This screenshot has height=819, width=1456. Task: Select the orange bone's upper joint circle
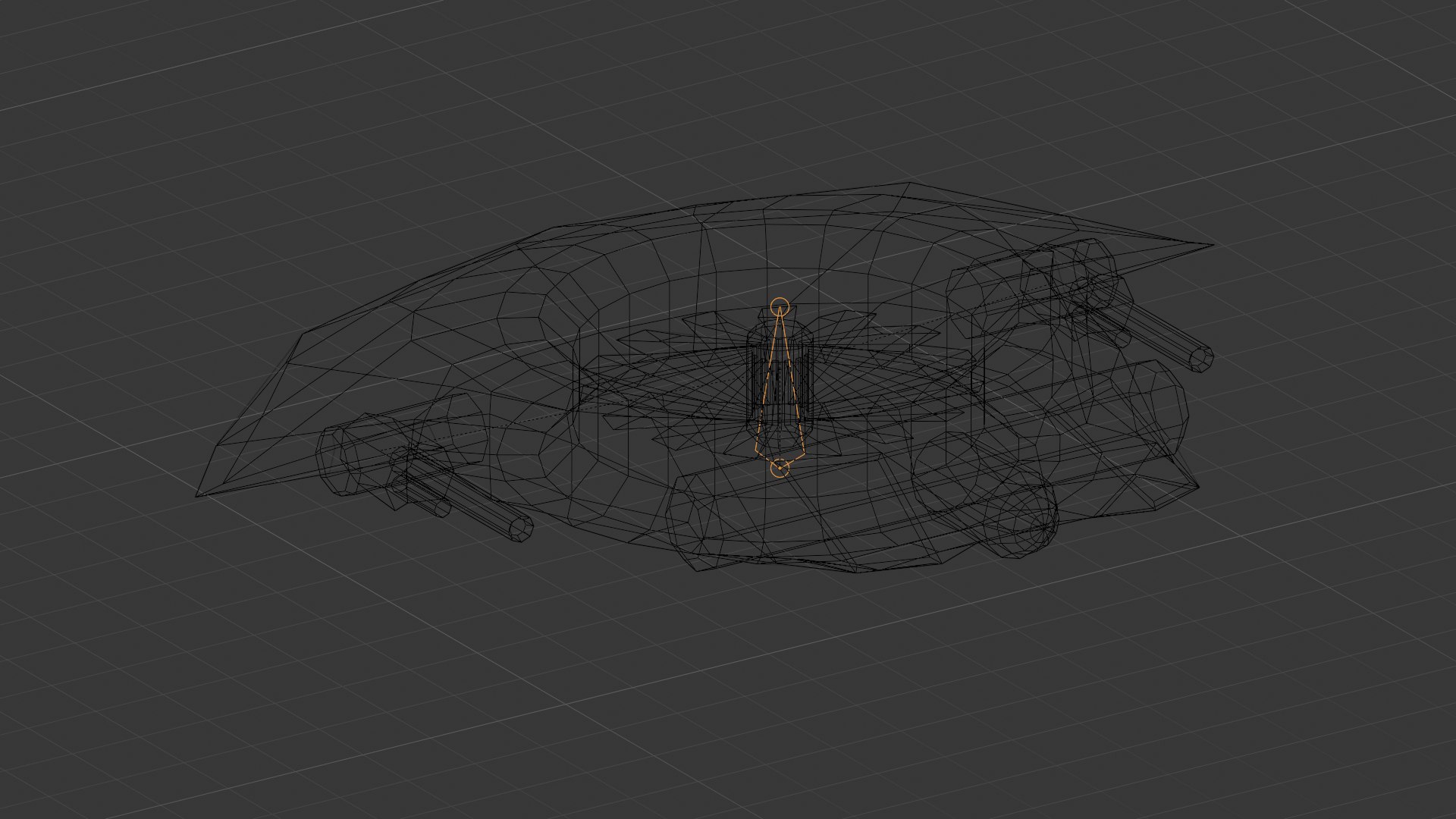point(780,307)
